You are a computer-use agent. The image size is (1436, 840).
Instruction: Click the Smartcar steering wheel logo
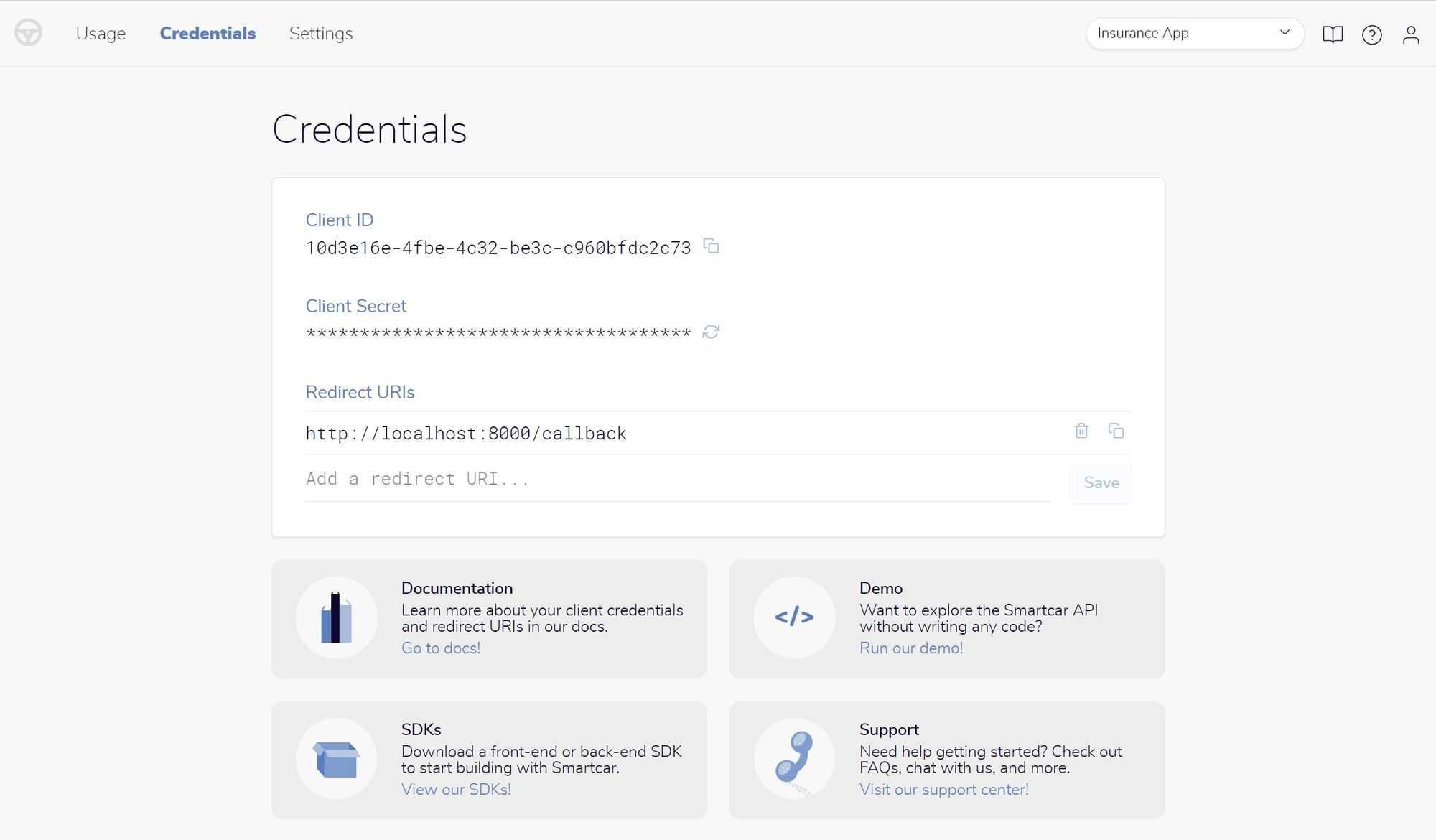click(28, 32)
